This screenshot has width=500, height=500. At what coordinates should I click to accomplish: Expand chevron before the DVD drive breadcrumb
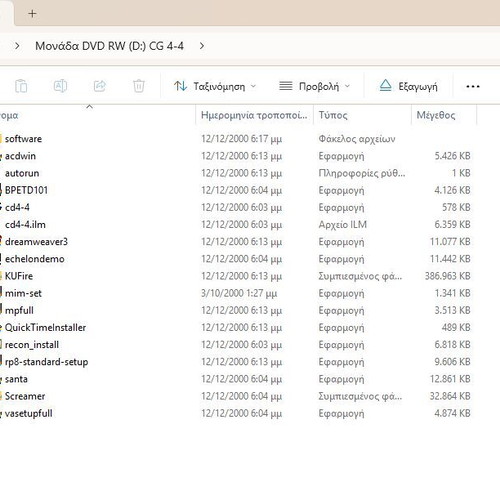click(x=17, y=46)
